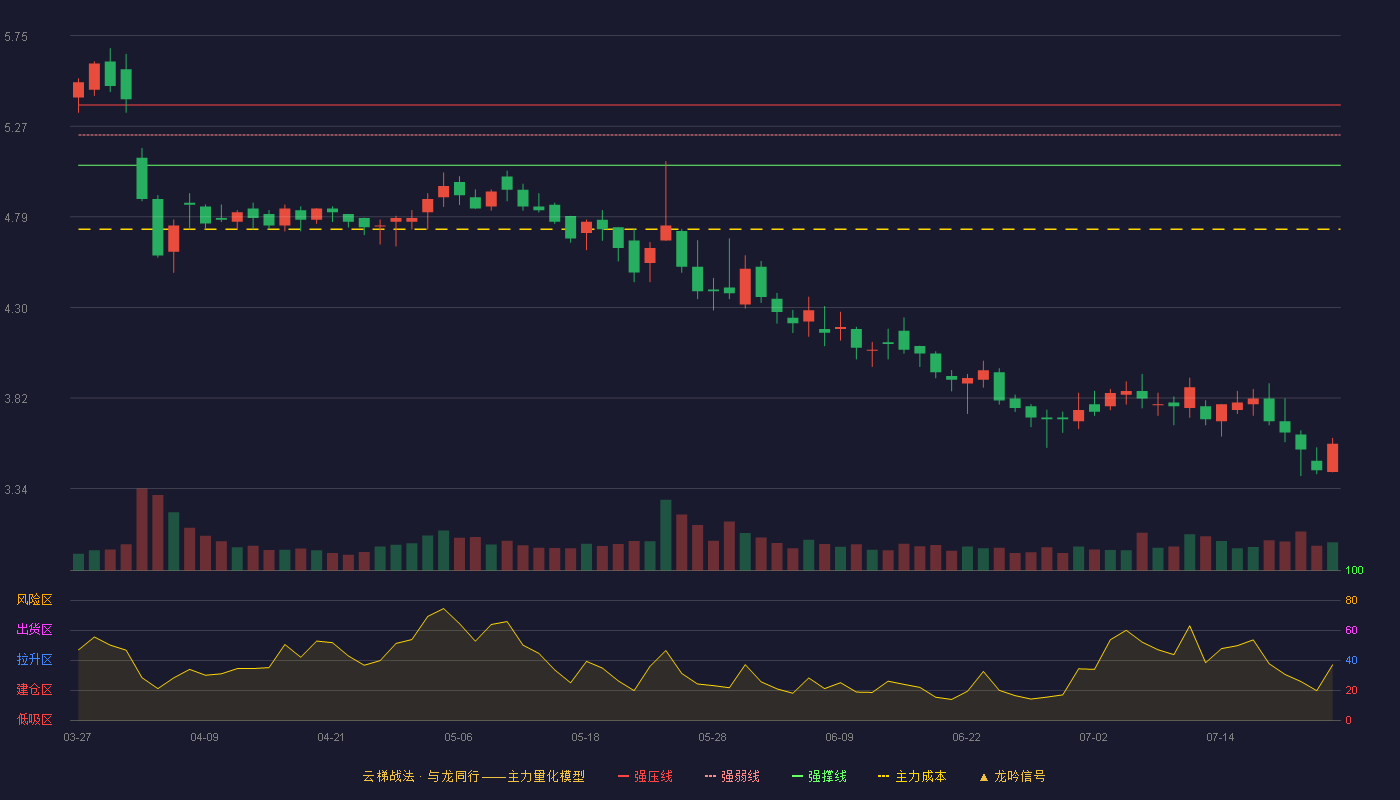Click the 05-06 date label
1400x800 pixels.
[458, 737]
